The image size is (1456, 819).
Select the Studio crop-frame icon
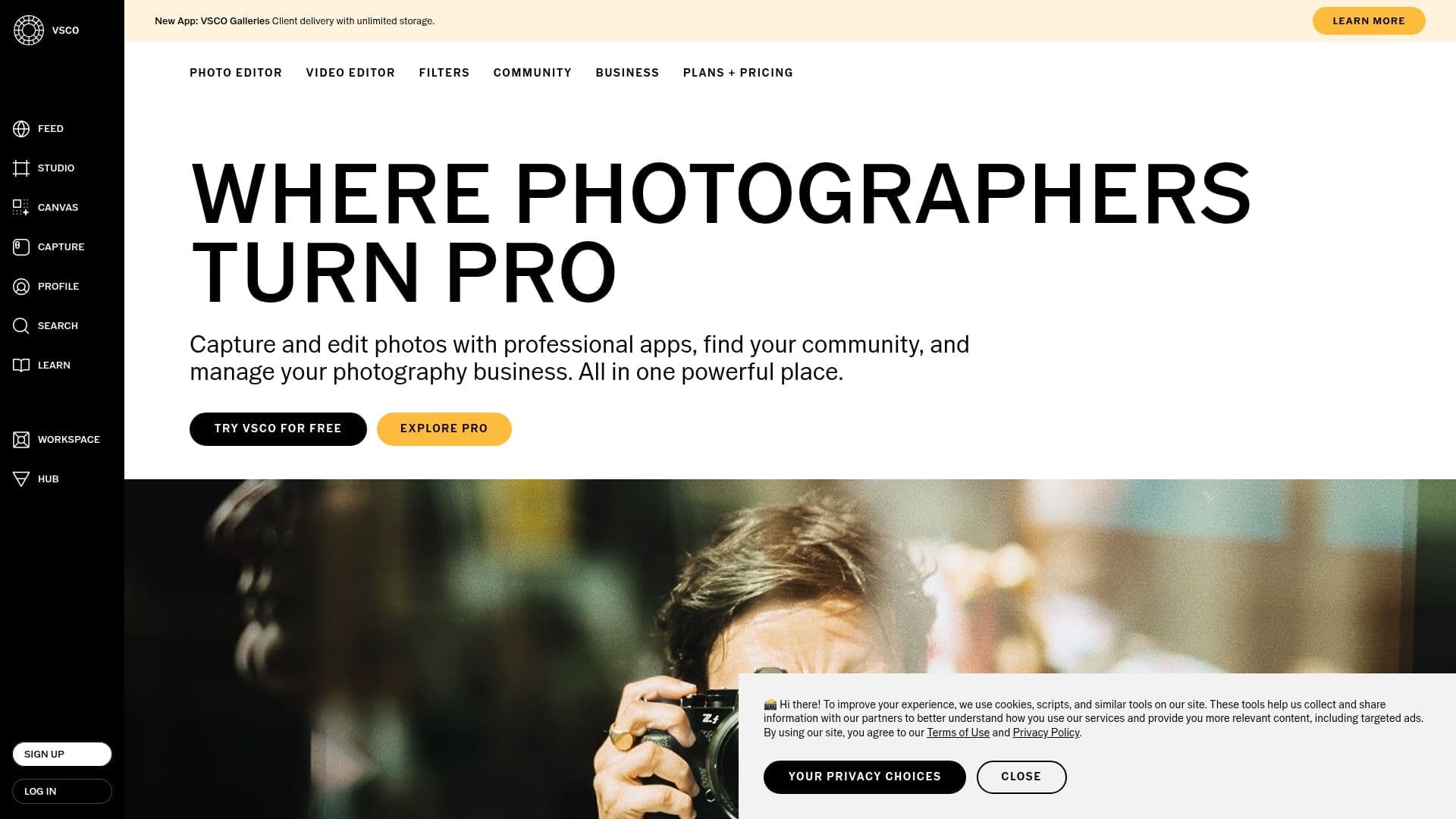(x=21, y=168)
